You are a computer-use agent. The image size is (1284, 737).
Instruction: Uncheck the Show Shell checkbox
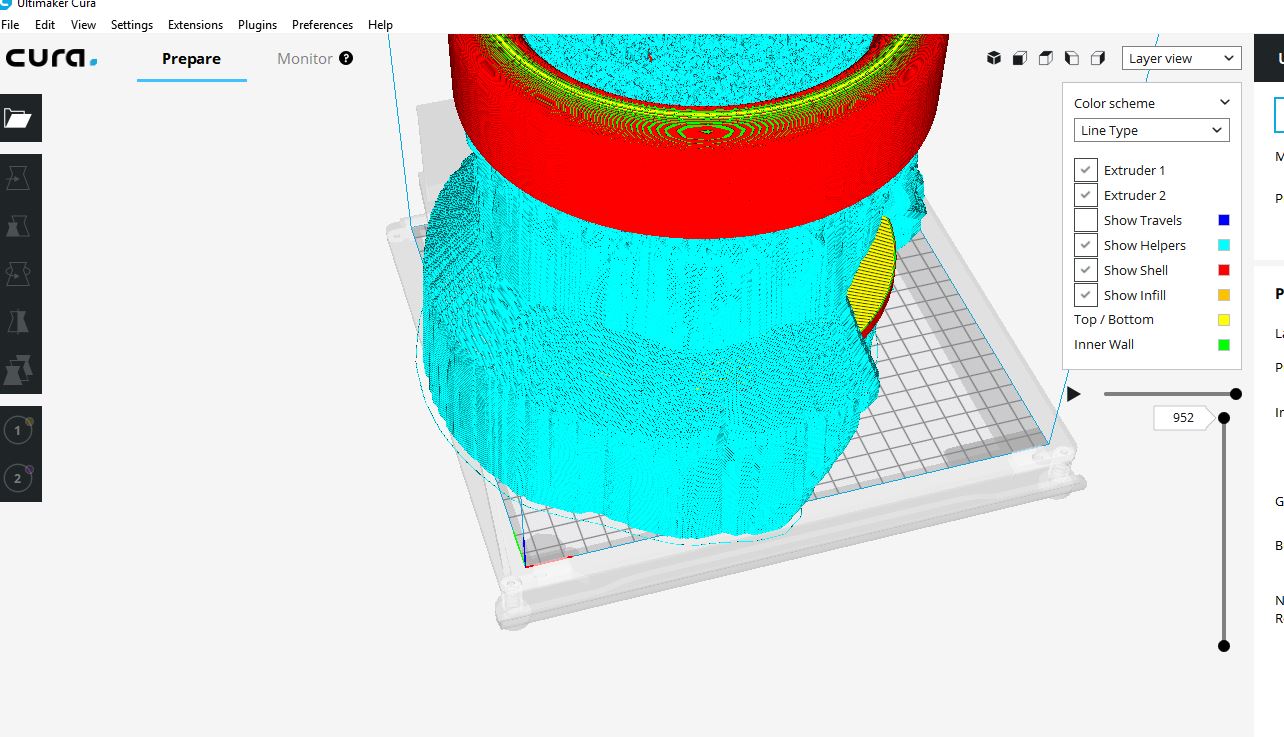1086,270
